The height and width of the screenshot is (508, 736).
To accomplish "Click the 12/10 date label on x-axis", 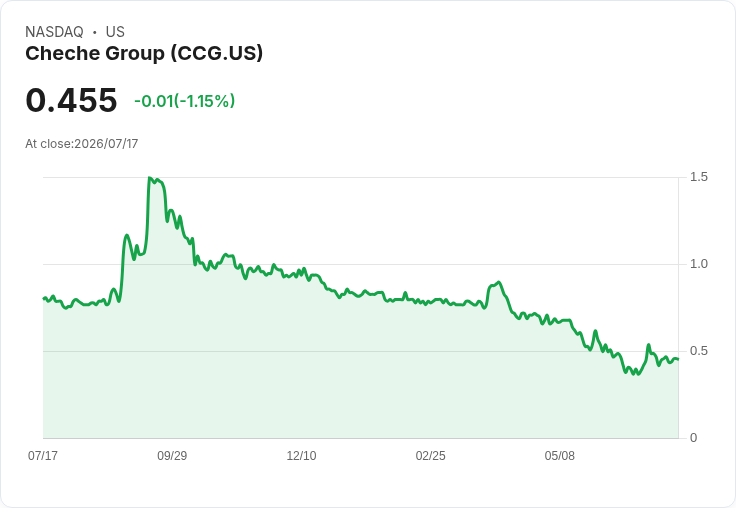I will 301,455.
